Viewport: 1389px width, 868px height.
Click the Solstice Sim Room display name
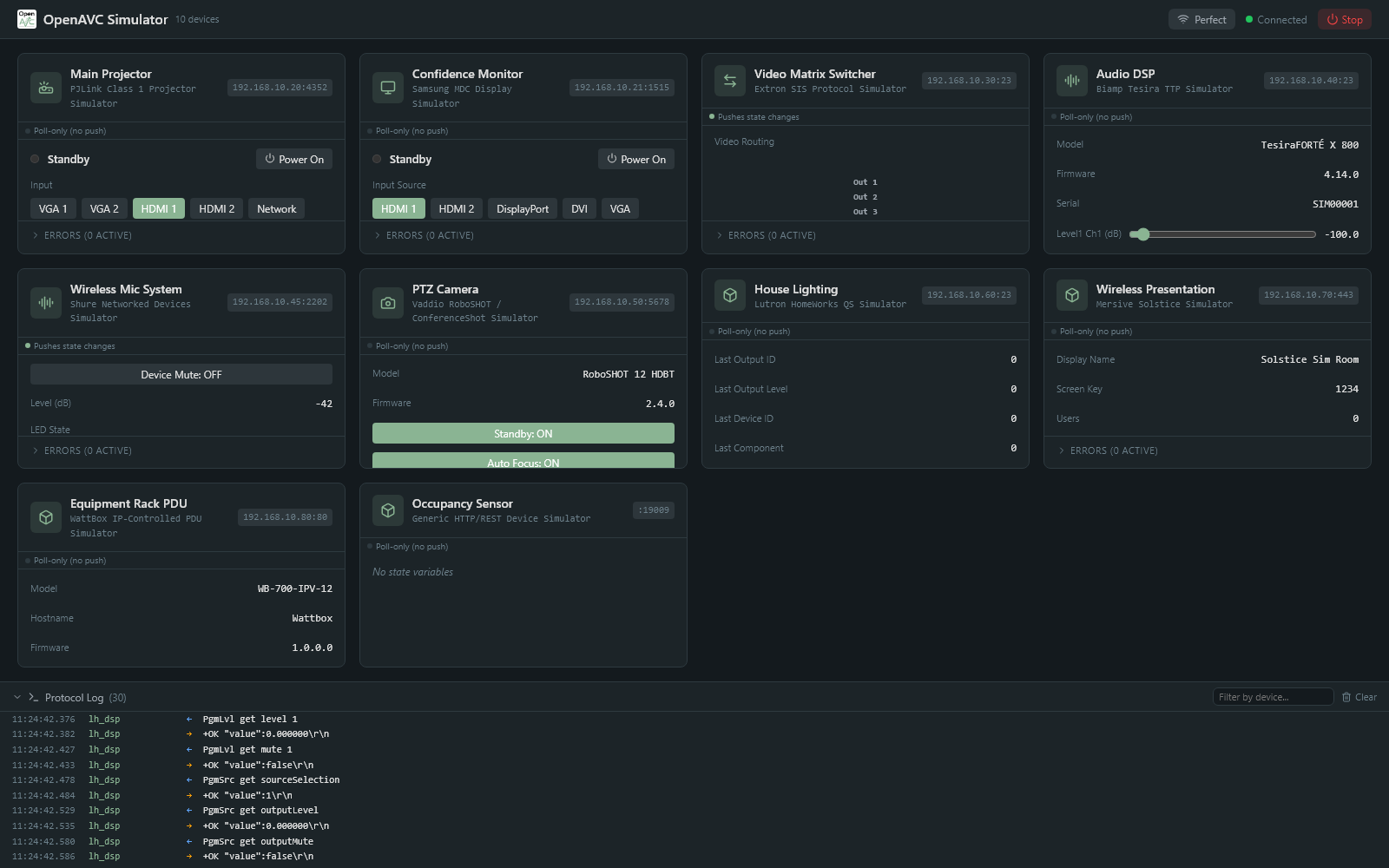(x=1309, y=359)
